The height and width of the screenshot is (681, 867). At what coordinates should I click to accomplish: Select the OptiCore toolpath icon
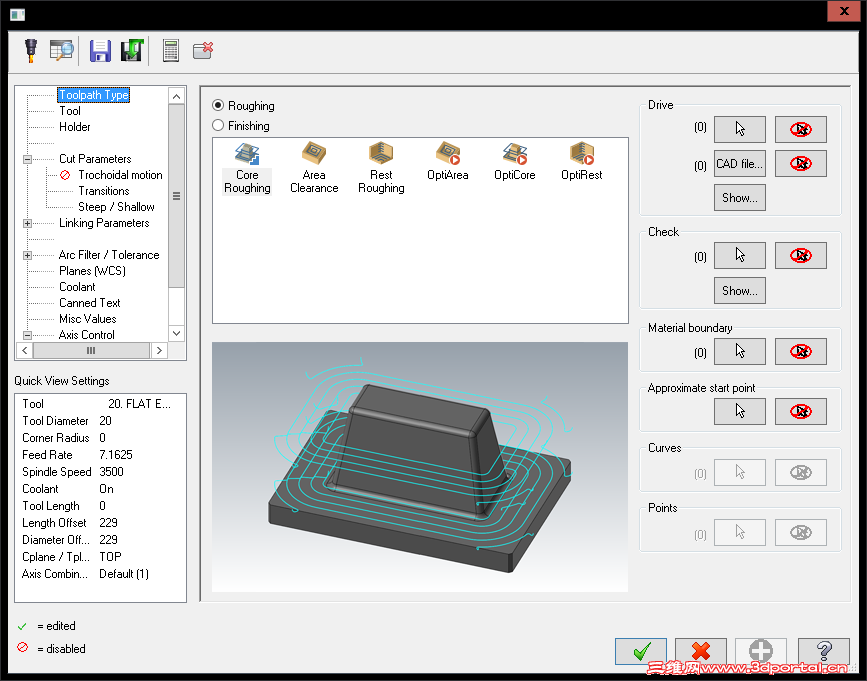tap(515, 162)
